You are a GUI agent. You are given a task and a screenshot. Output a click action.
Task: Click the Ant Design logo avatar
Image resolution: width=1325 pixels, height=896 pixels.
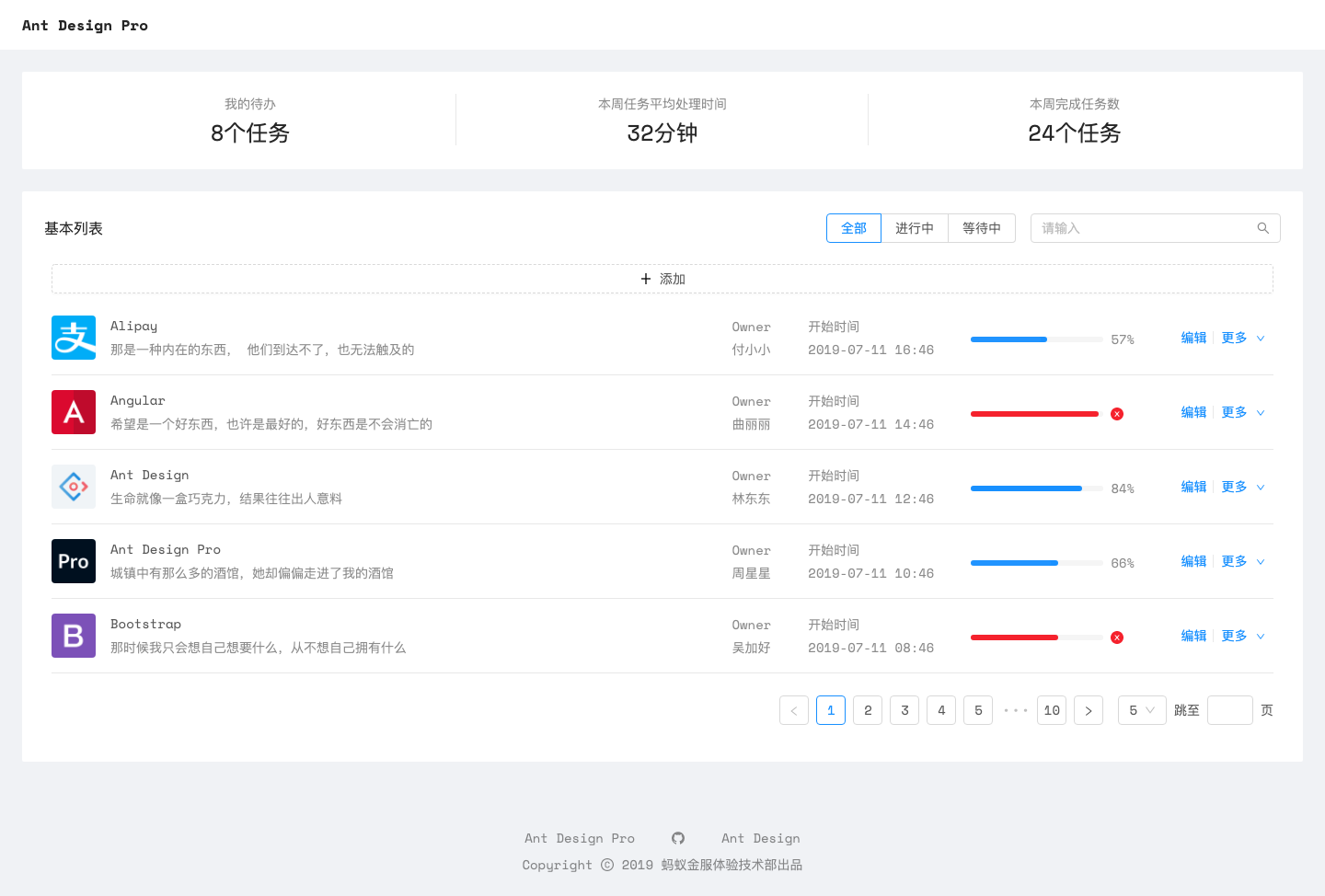click(74, 487)
